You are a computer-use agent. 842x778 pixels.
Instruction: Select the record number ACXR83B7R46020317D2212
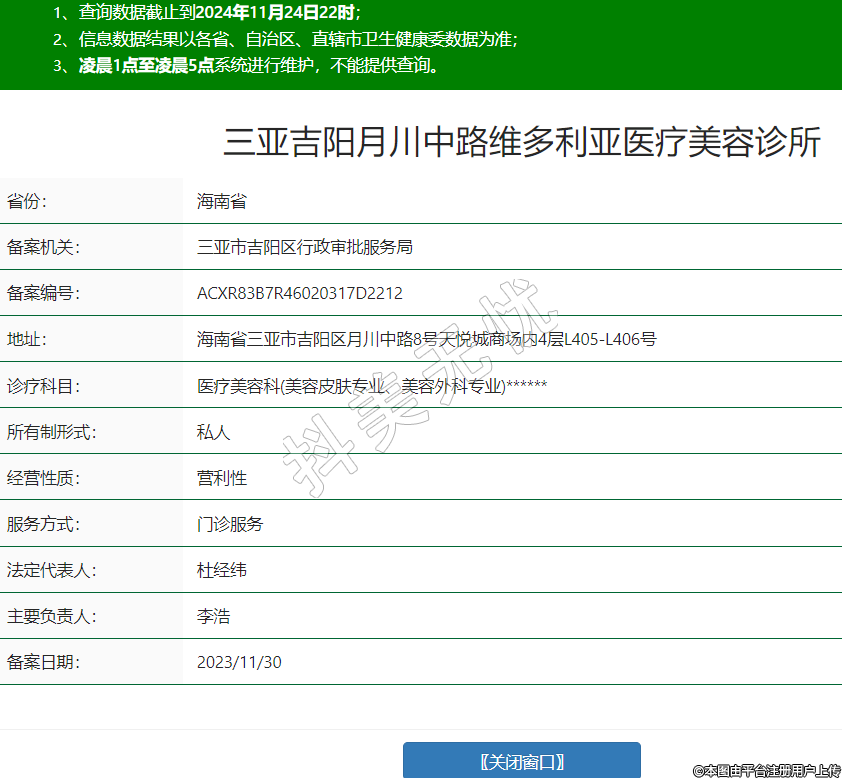click(300, 293)
